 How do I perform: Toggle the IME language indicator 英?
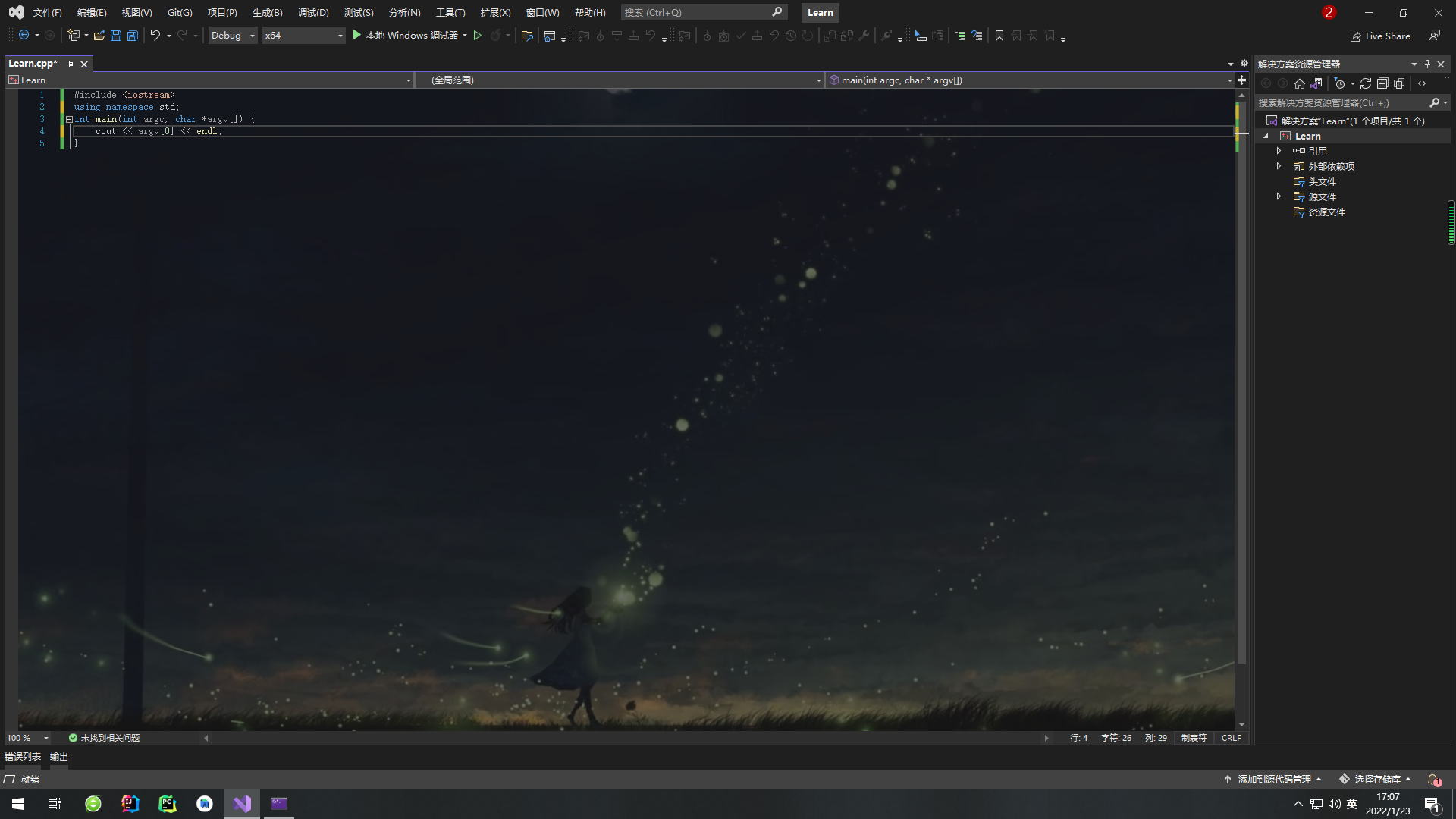pos(1351,804)
